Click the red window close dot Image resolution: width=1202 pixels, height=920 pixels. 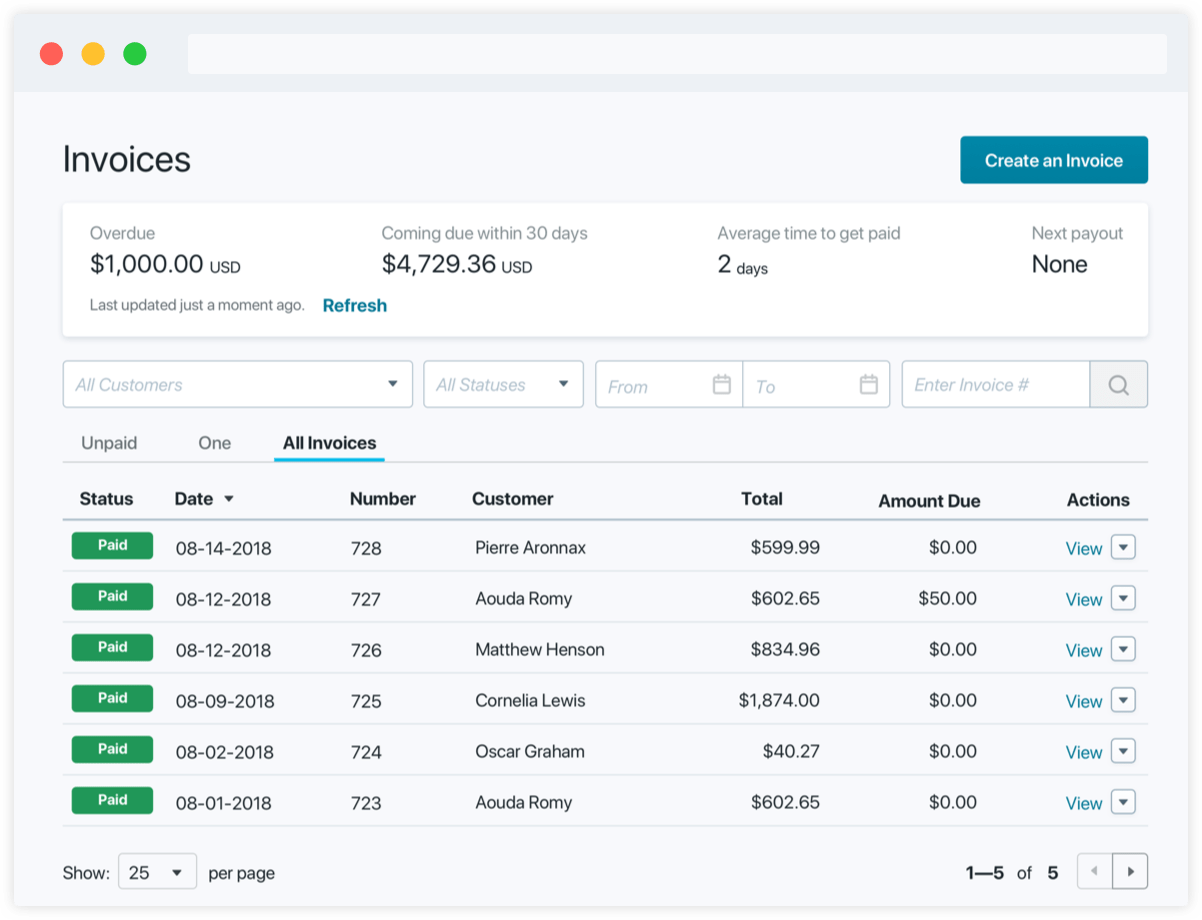click(x=51, y=54)
